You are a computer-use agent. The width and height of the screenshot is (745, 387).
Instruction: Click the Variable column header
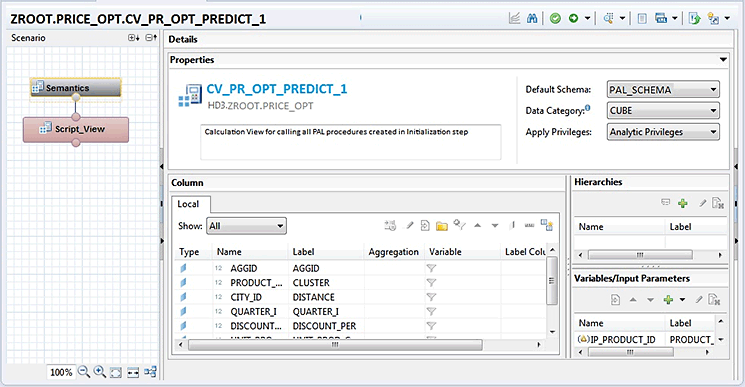click(445, 252)
